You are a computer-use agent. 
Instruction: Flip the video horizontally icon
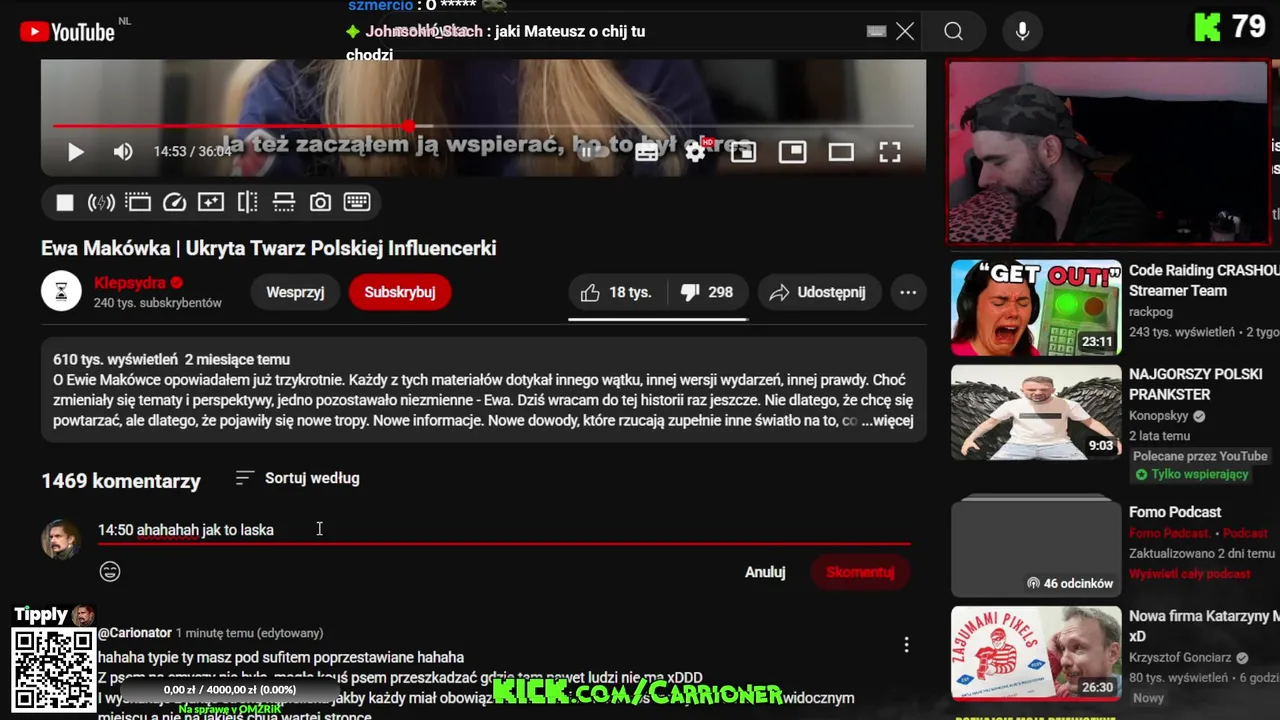pos(248,203)
